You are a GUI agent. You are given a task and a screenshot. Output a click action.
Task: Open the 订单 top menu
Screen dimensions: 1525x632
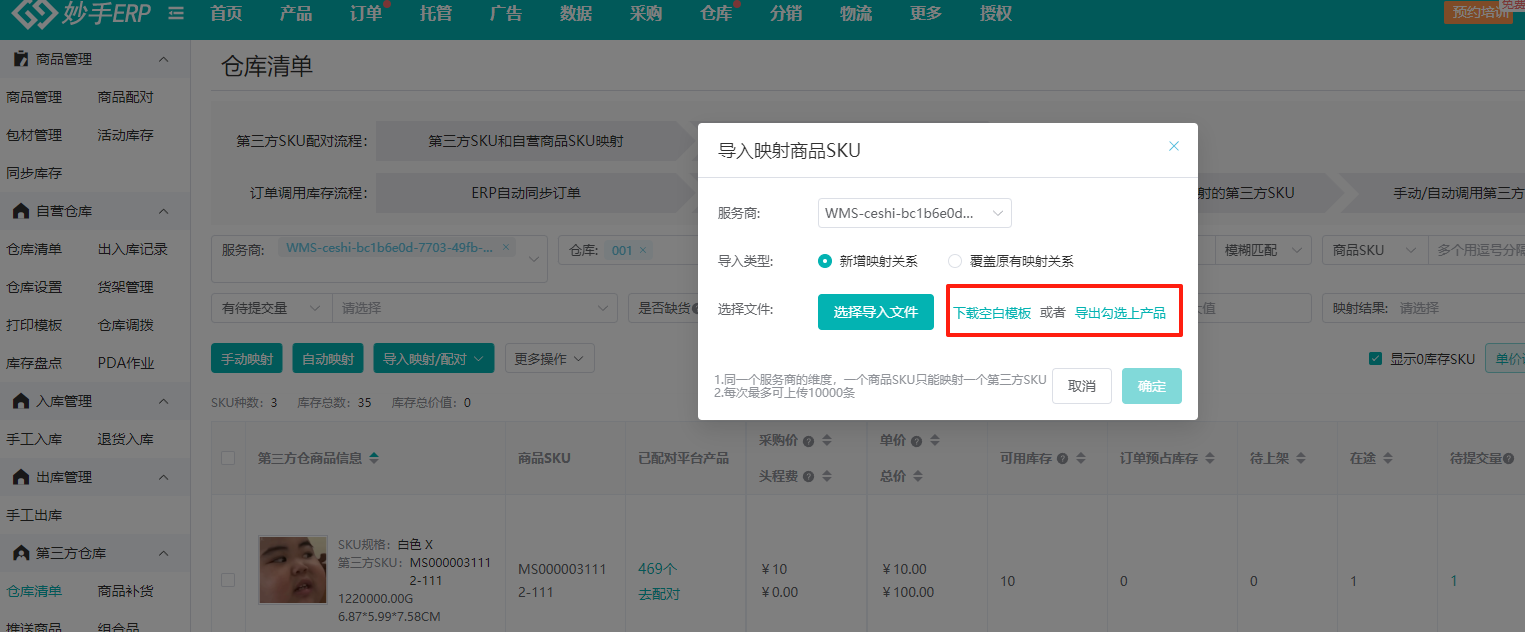(x=366, y=14)
